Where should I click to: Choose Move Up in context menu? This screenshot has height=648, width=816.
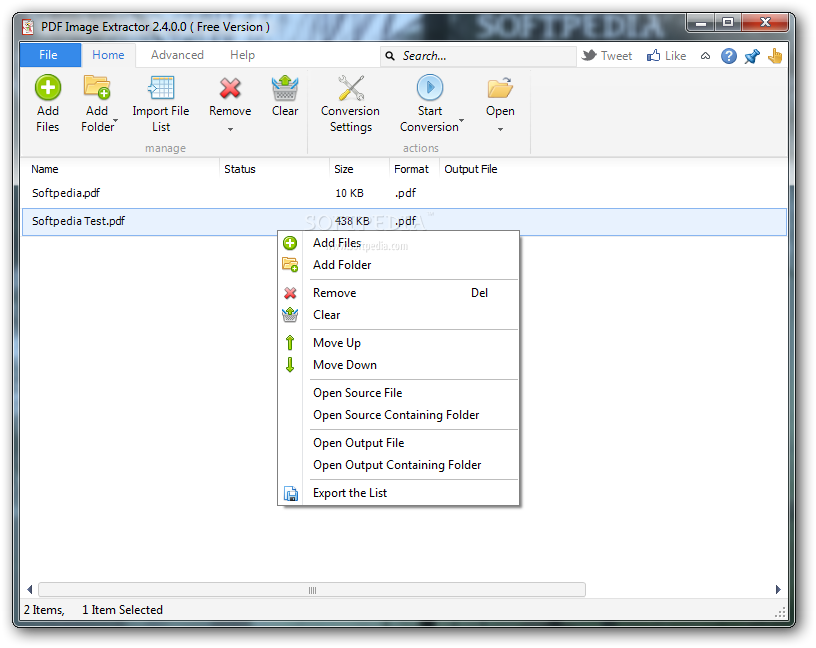click(399, 343)
